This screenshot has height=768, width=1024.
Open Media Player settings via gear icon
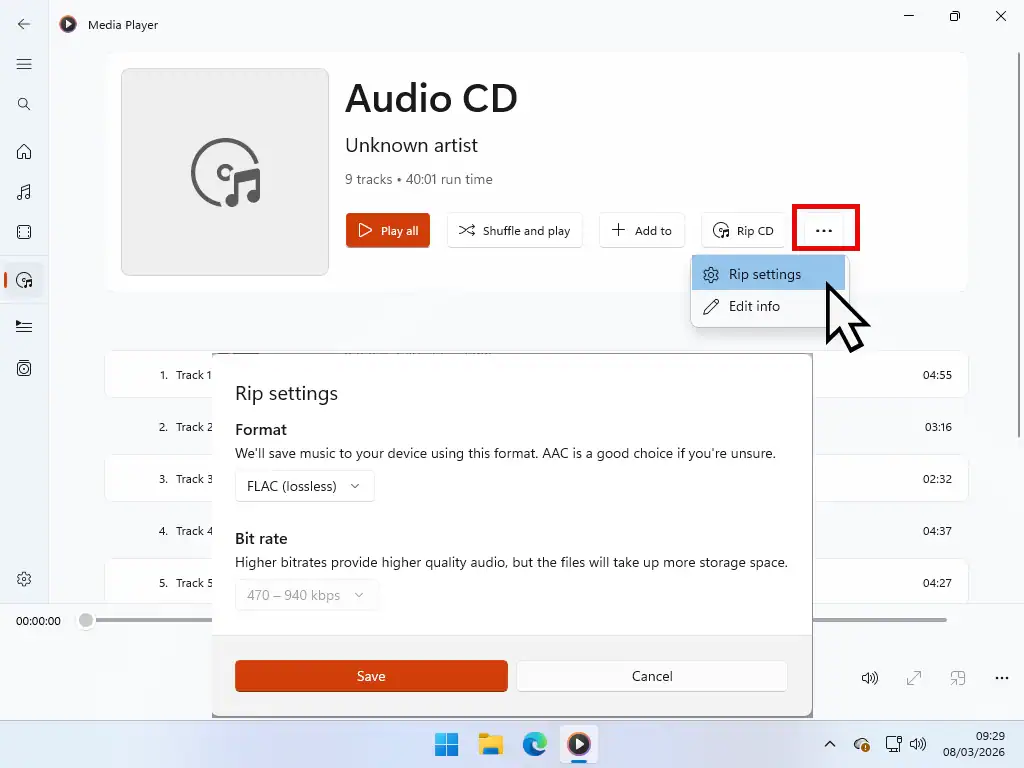coord(25,579)
